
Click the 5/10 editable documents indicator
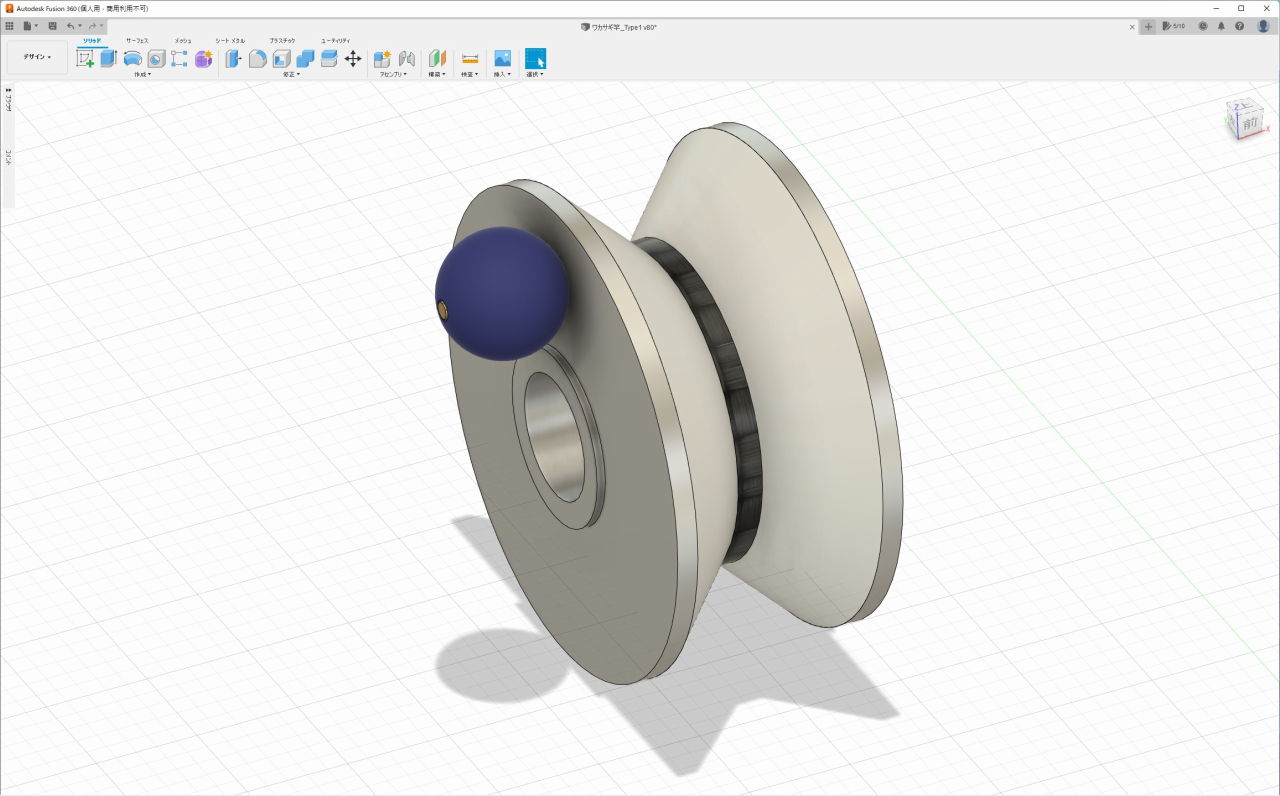(1173, 26)
